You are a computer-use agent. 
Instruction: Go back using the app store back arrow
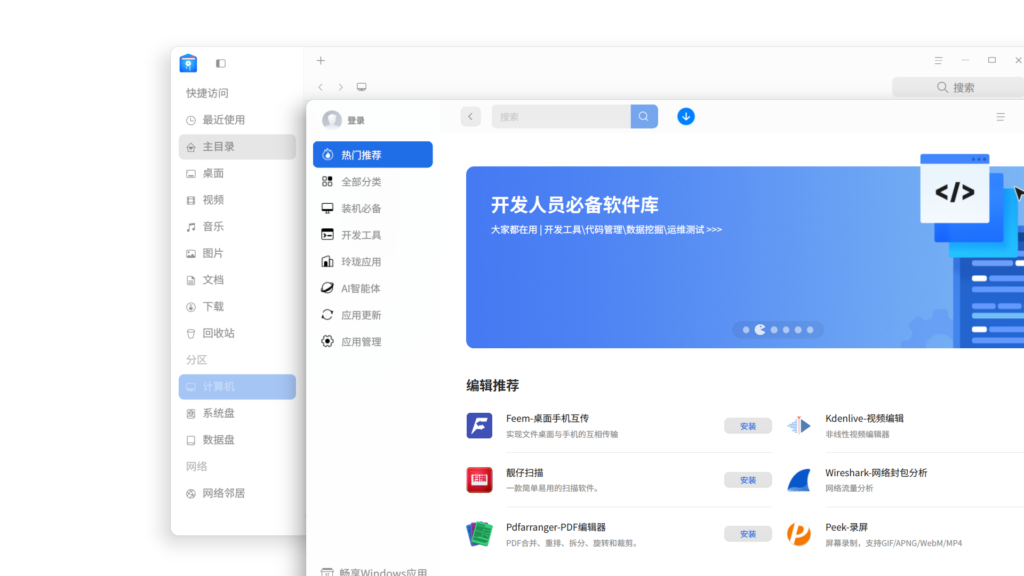(x=471, y=117)
